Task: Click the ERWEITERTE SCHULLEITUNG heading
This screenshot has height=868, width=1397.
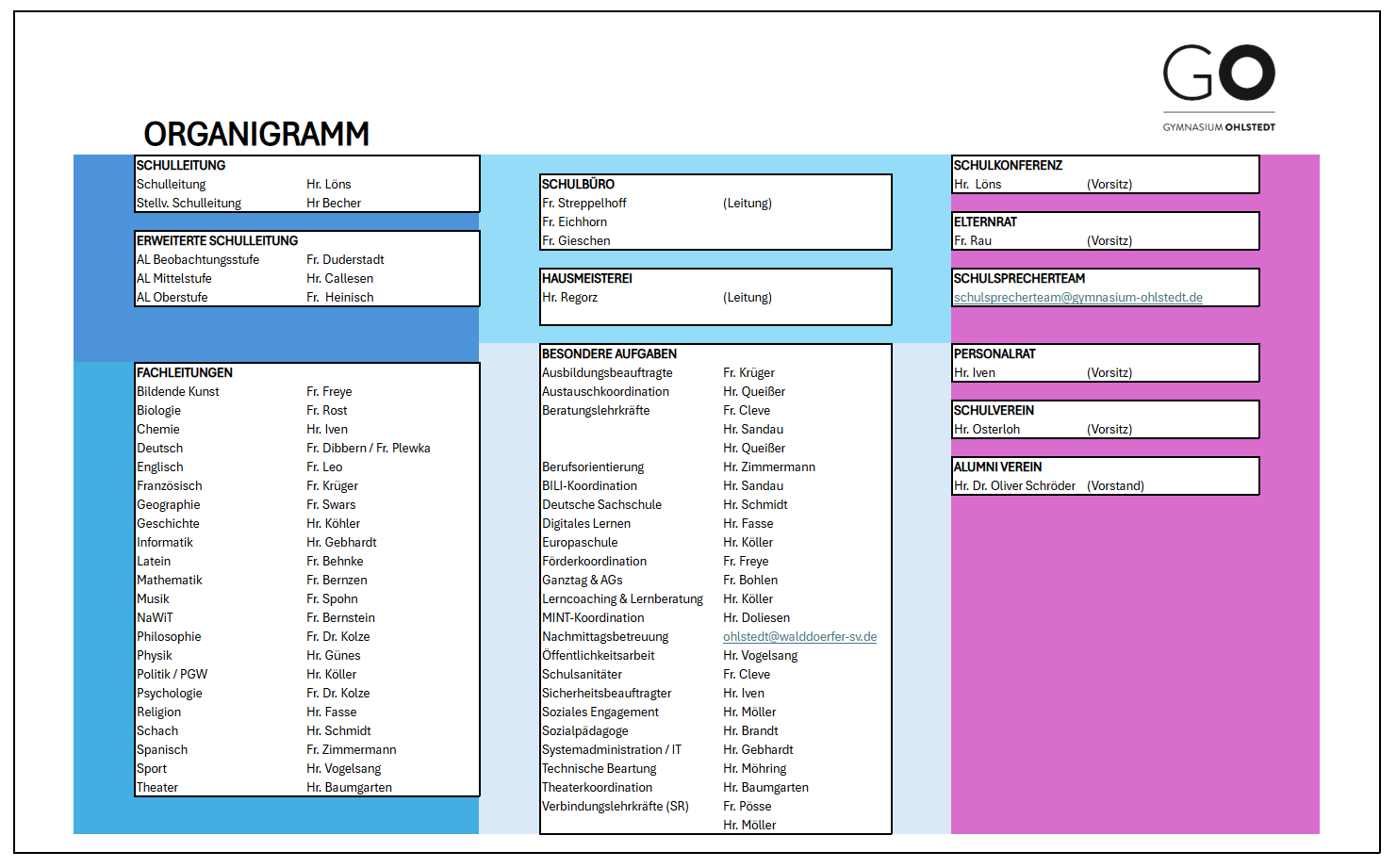Action: click(x=217, y=241)
